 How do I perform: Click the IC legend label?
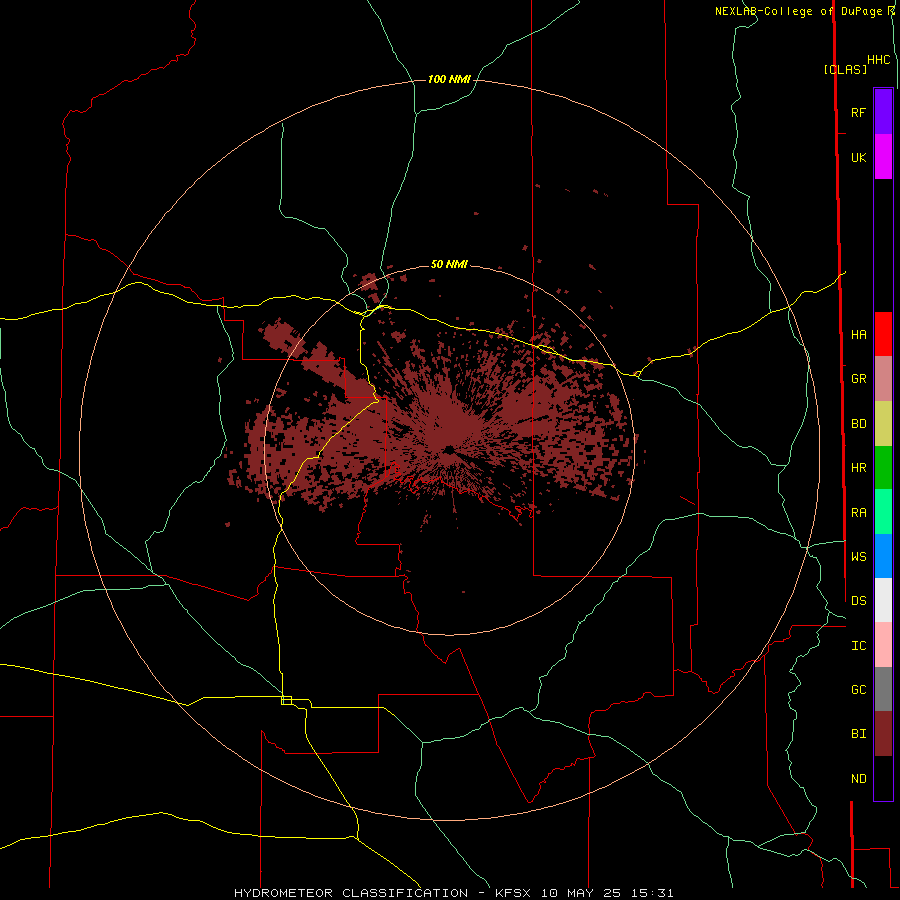(858, 646)
